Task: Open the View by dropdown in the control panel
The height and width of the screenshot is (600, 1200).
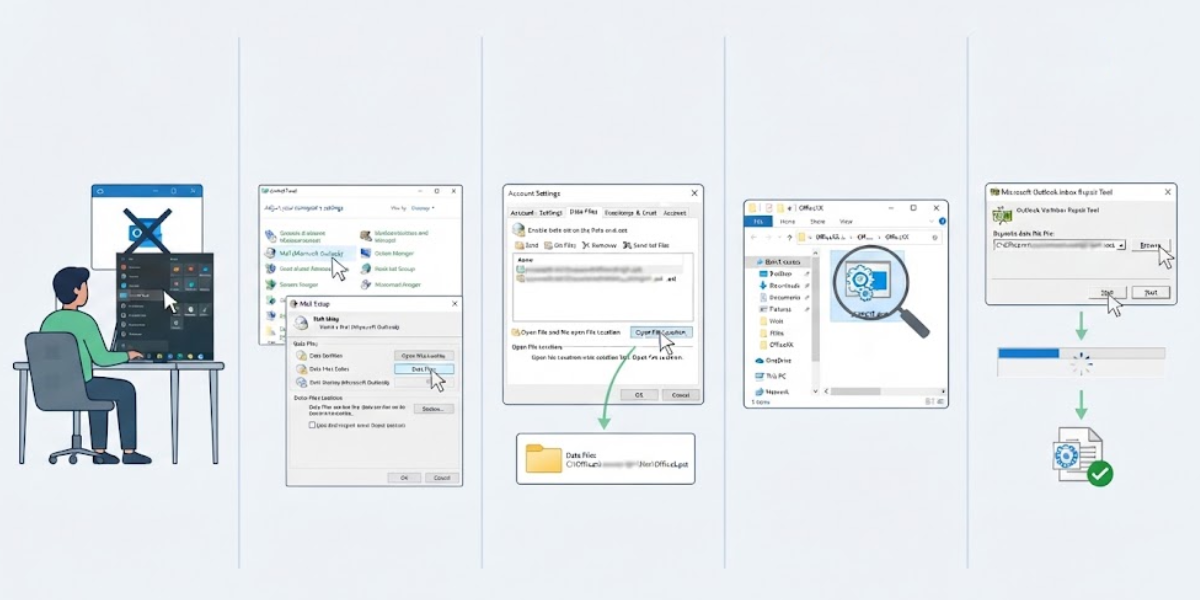Action: point(423,208)
